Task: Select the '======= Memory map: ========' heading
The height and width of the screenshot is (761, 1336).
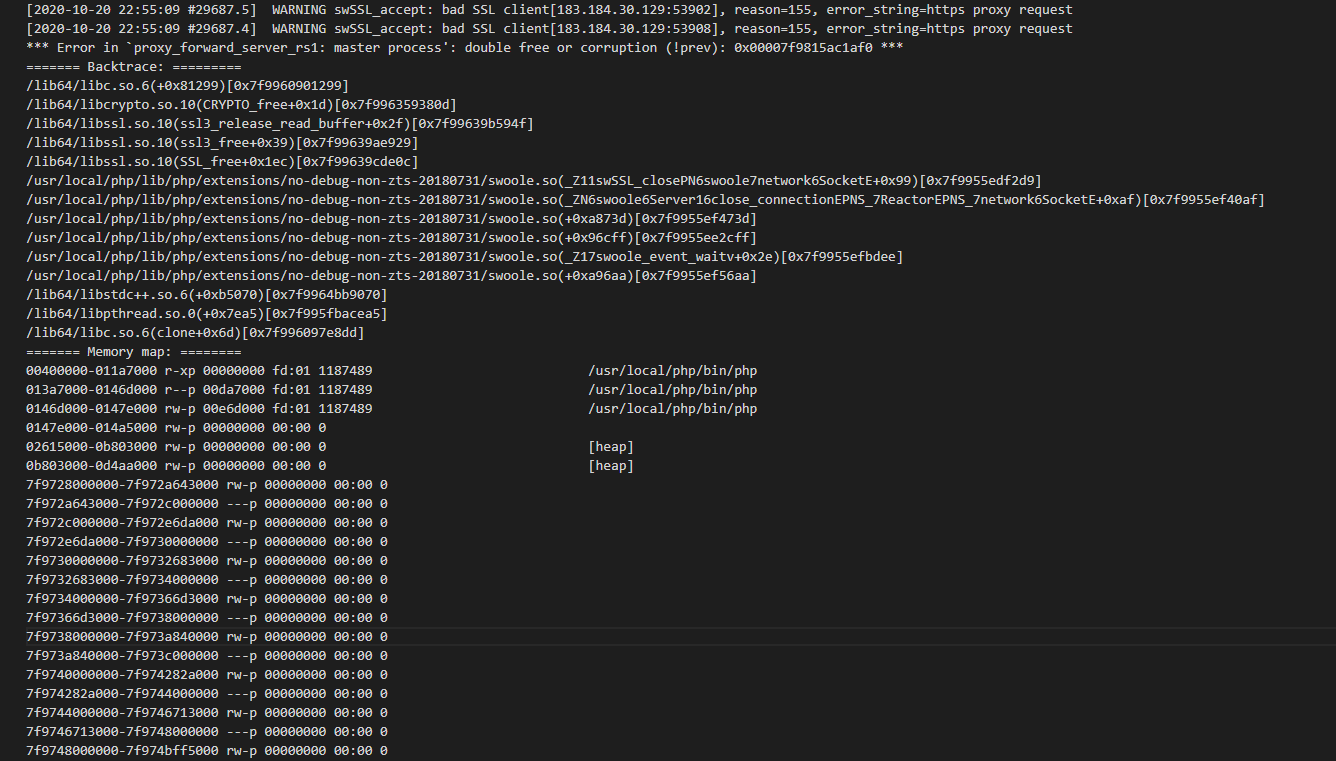Action: click(x=133, y=352)
